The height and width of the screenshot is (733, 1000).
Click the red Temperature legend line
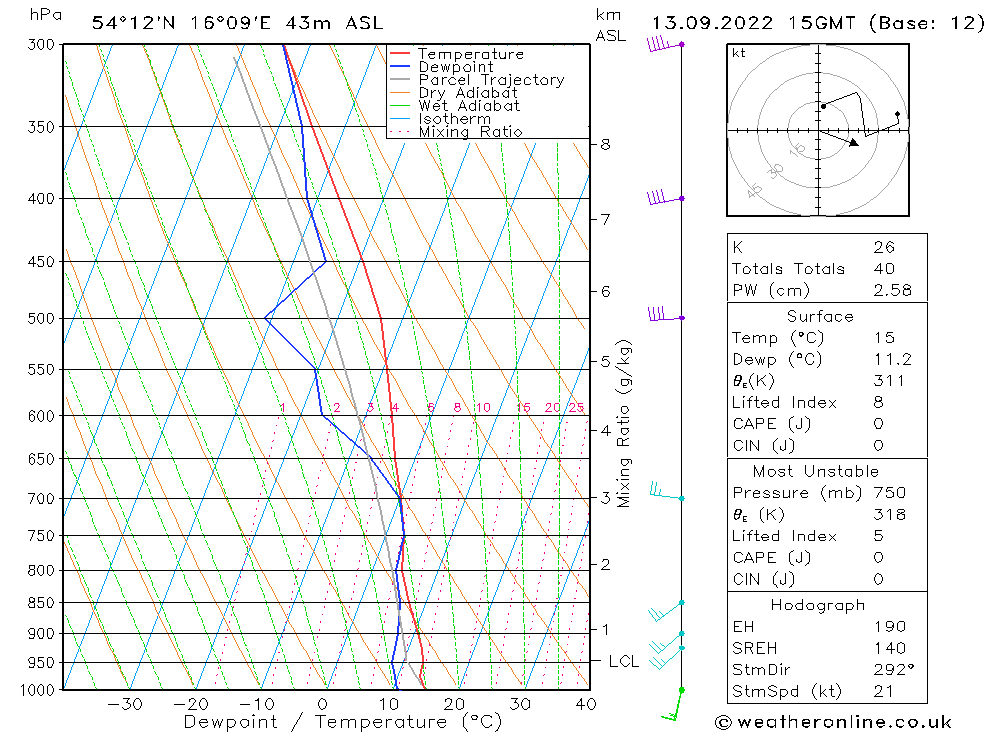400,54
